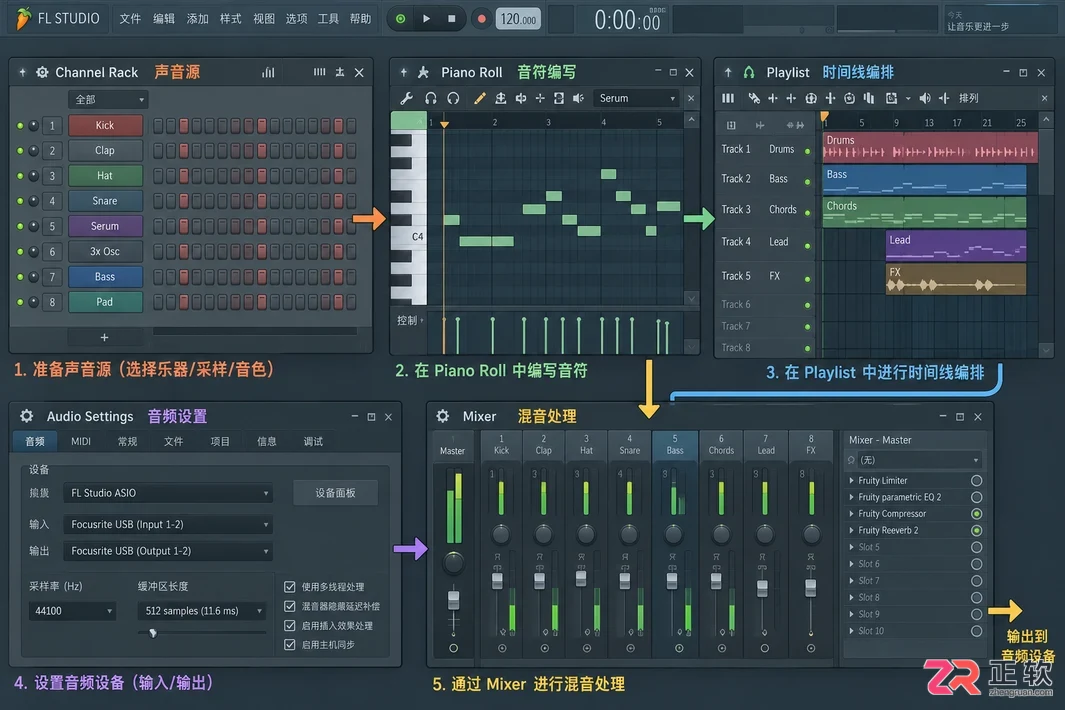This screenshot has height=710, width=1065.
Task: Open the 工具 menu
Action: 328,19
